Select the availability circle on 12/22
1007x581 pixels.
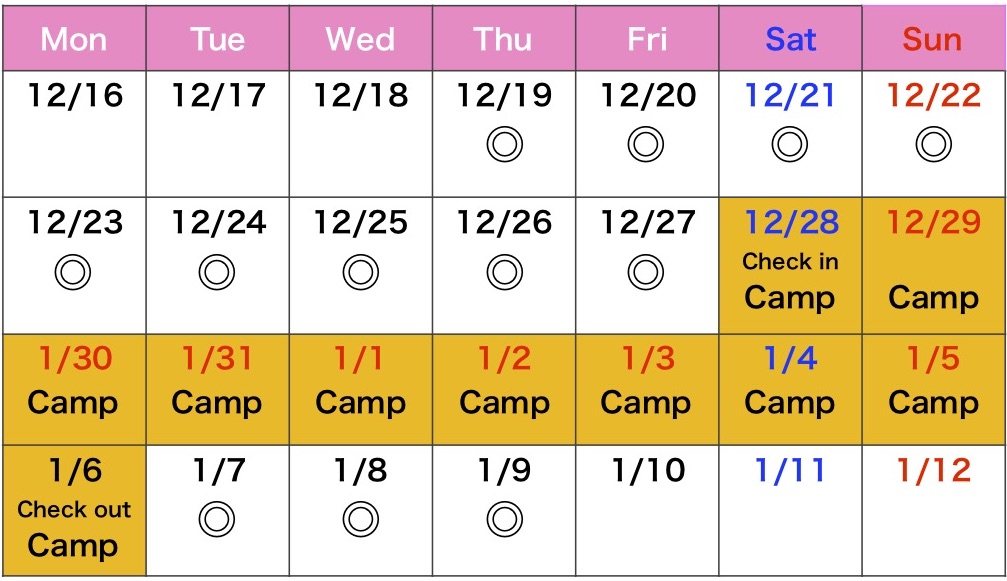click(x=933, y=146)
